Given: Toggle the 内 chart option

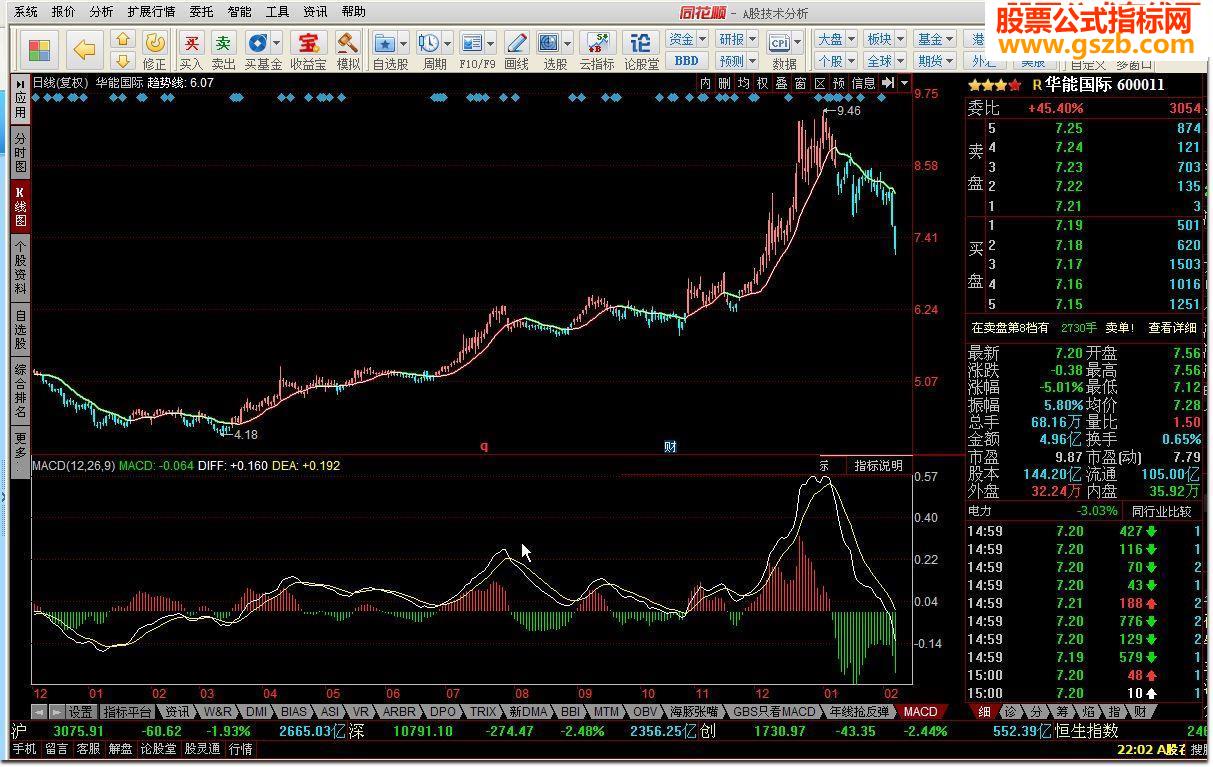Looking at the screenshot, I should [x=705, y=83].
